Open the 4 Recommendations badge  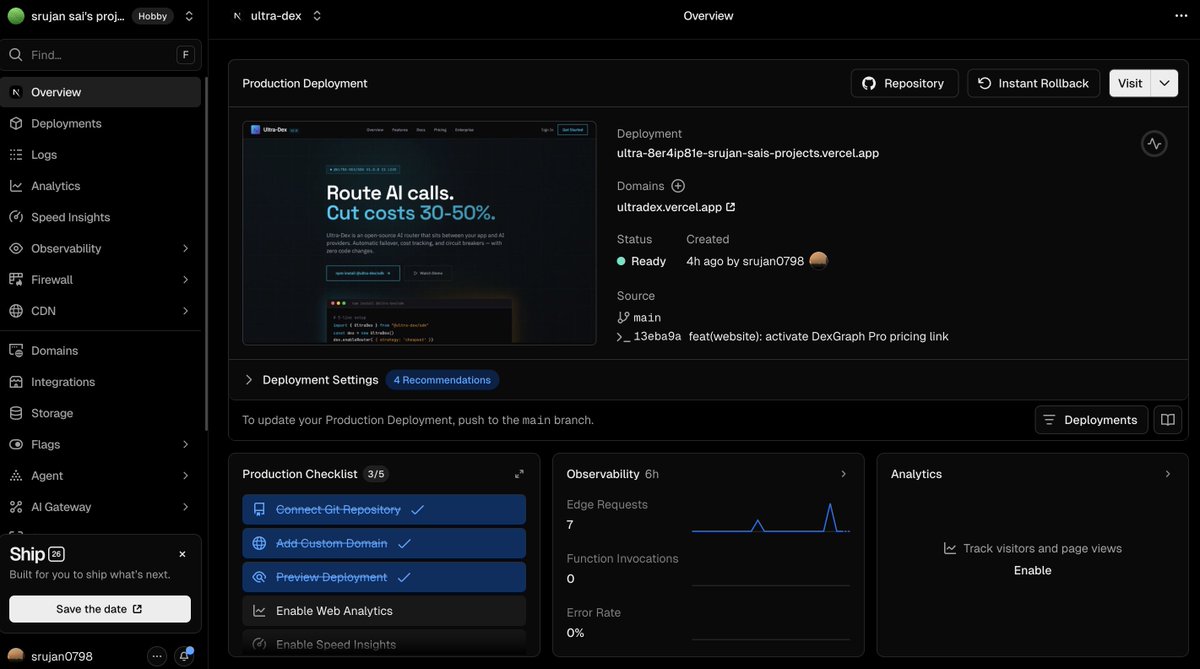coord(442,380)
